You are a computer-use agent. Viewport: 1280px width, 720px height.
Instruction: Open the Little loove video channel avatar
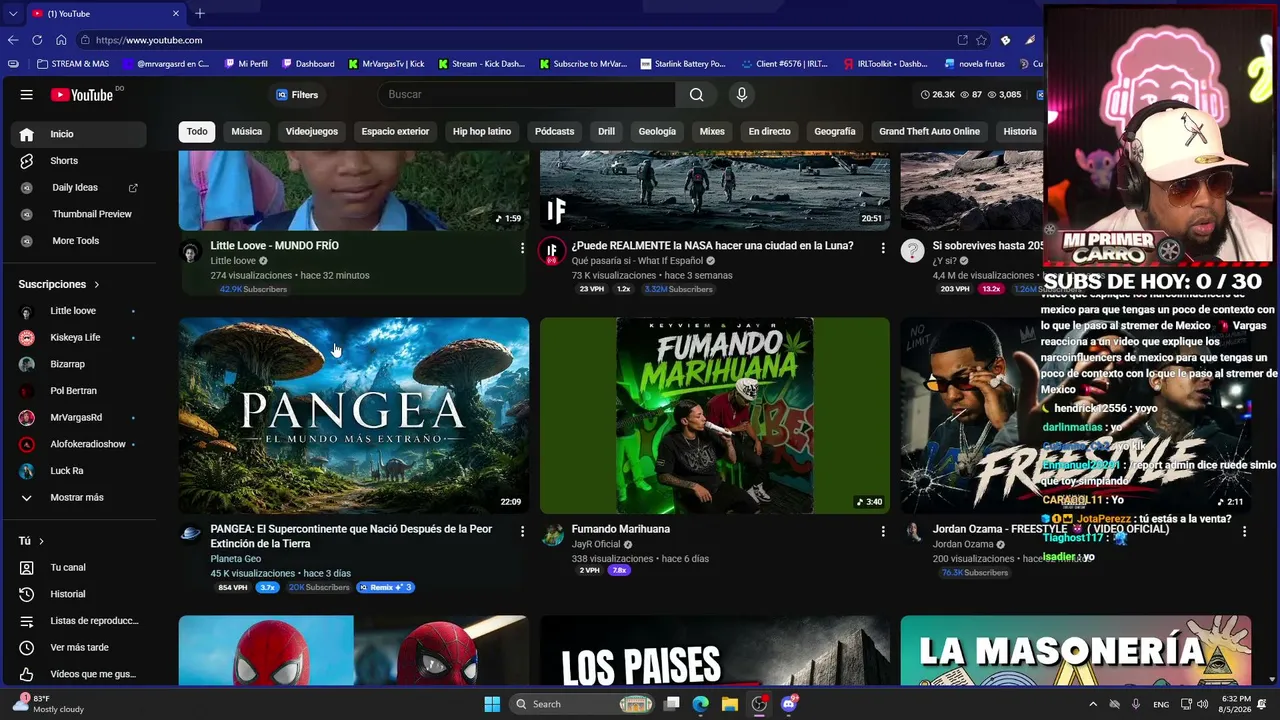coord(190,251)
